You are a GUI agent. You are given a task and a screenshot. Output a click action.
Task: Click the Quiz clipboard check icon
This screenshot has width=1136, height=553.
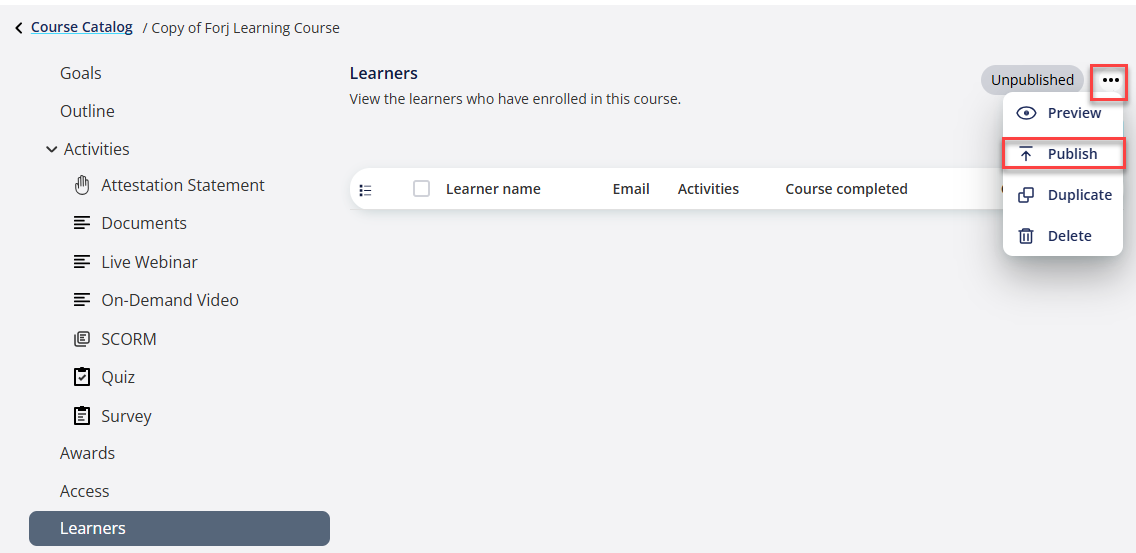pyautogui.click(x=82, y=377)
